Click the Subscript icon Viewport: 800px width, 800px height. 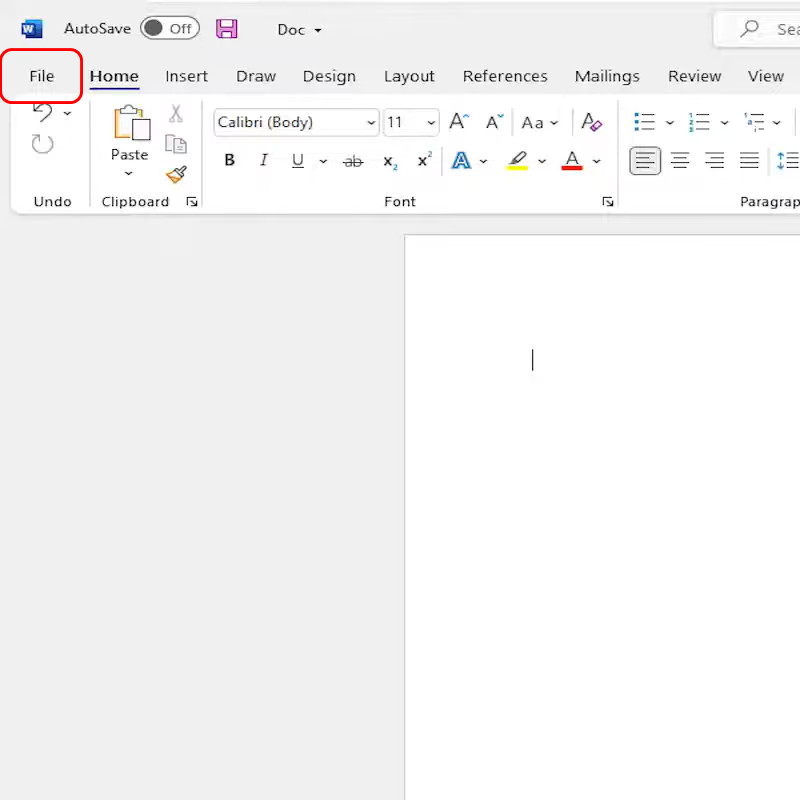390,161
